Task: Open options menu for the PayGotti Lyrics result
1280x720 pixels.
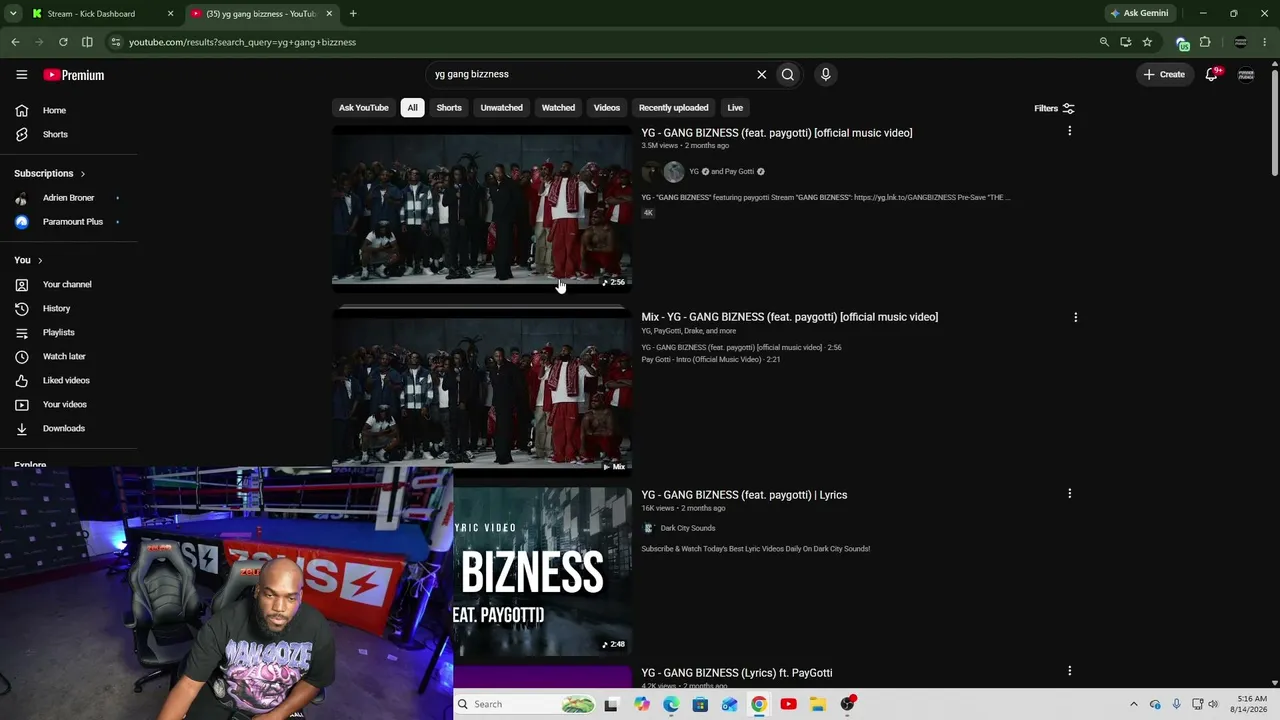Action: pyautogui.click(x=1069, y=671)
